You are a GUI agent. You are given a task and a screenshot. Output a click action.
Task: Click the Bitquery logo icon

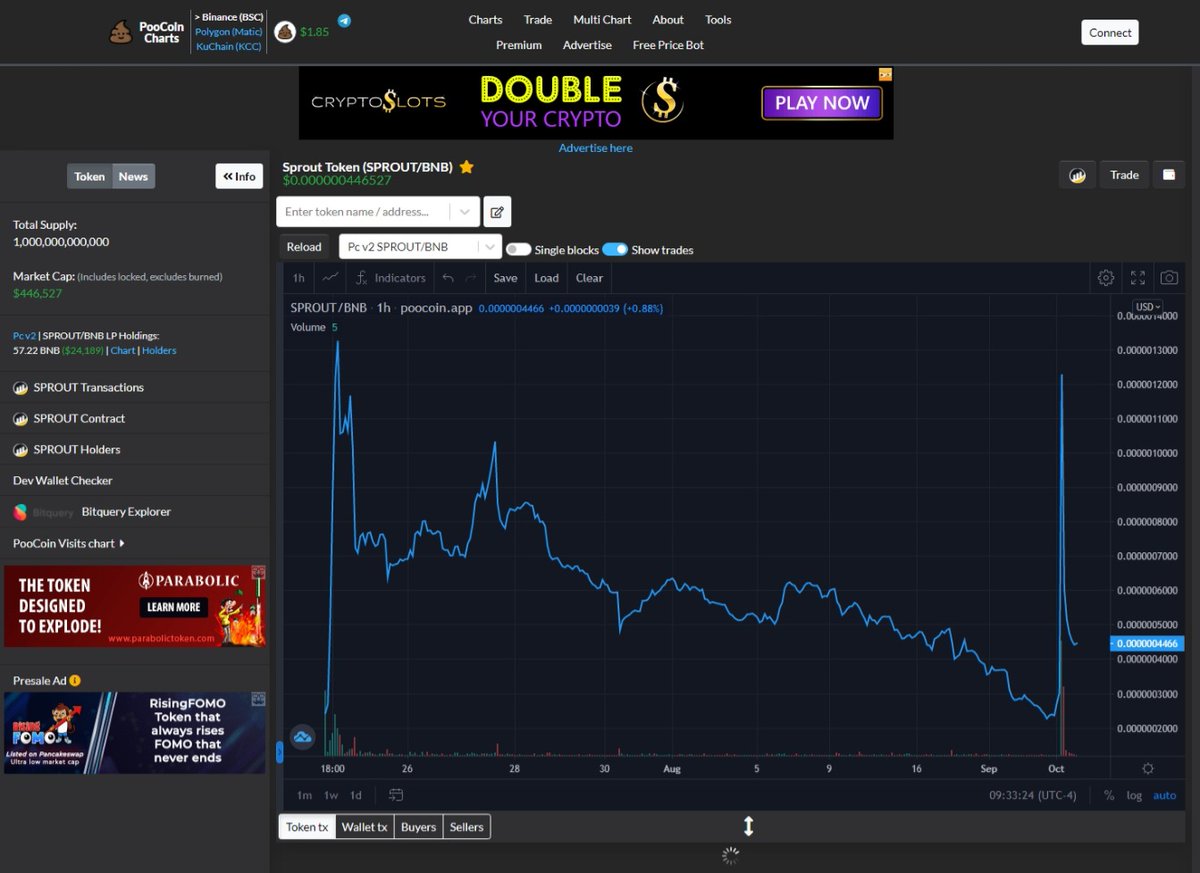pos(20,512)
